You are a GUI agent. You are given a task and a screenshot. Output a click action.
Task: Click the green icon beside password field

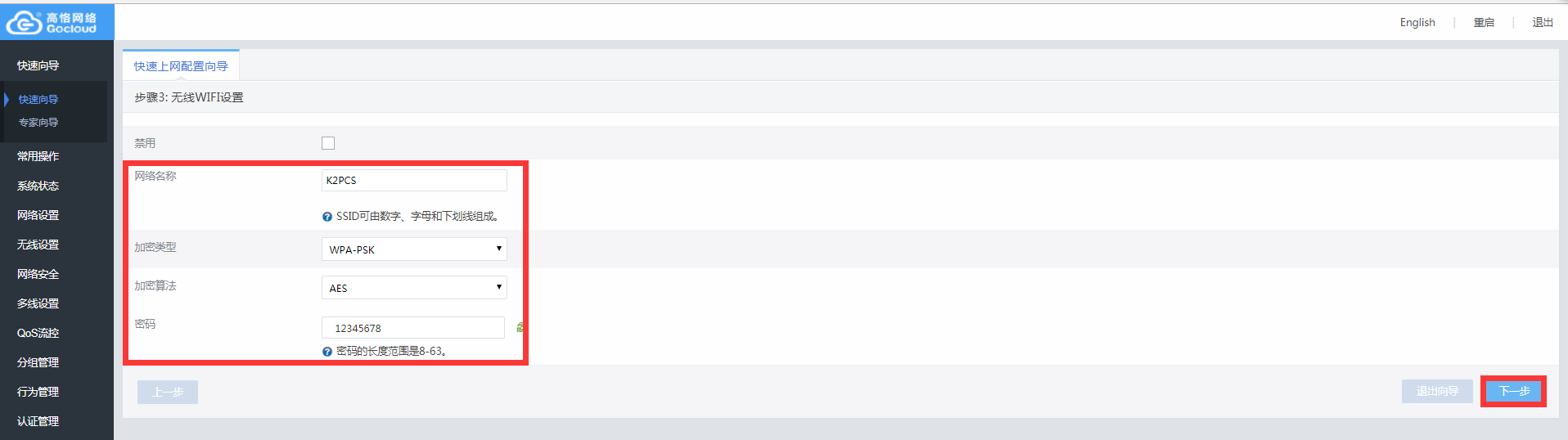pyautogui.click(x=520, y=327)
